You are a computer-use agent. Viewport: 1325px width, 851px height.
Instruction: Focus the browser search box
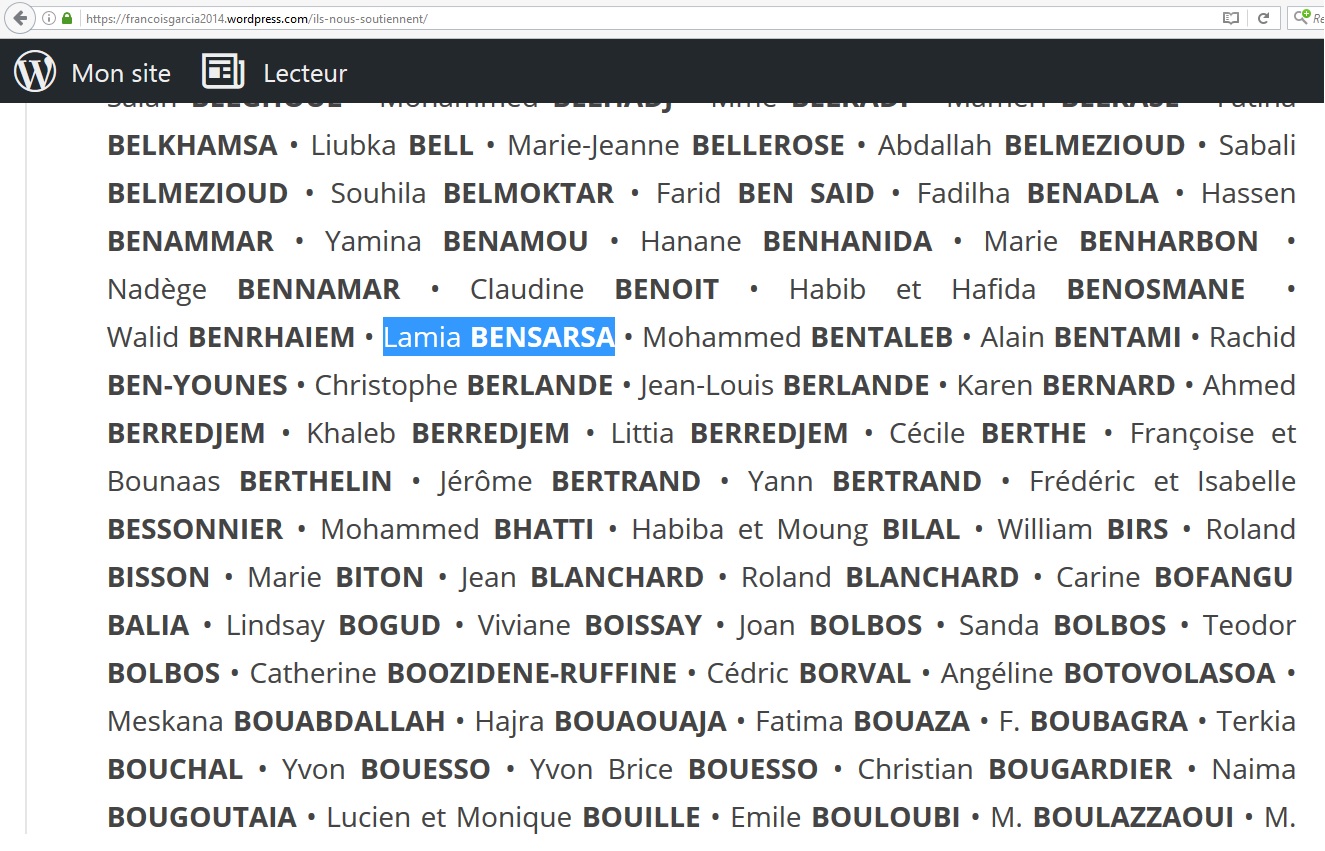point(1316,18)
